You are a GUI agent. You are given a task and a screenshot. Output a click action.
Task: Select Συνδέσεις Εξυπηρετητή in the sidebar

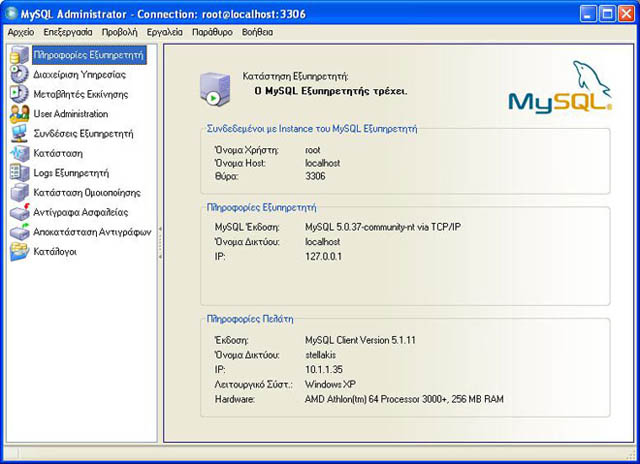pyautogui.click(x=83, y=133)
